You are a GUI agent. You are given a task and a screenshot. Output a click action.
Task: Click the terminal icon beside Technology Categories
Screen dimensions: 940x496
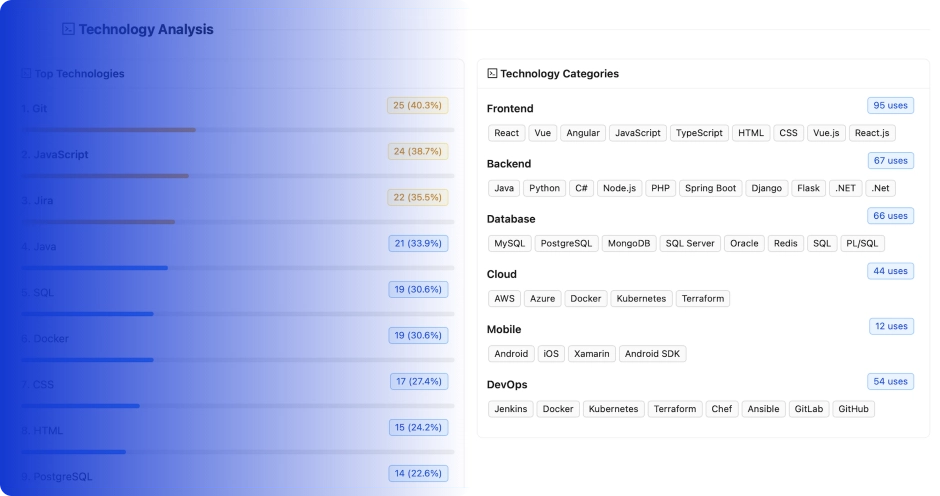pyautogui.click(x=492, y=73)
